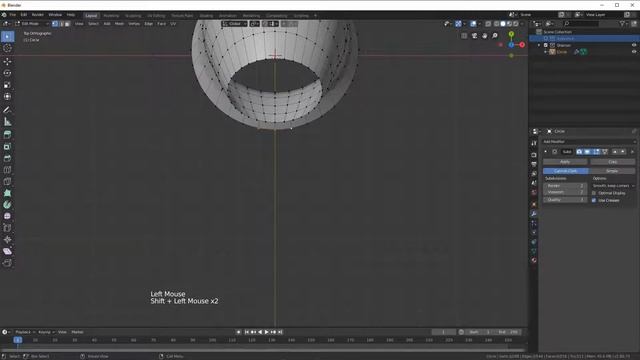Adjust the Viewport subdivisions field
The image size is (640, 360).
(565, 192)
